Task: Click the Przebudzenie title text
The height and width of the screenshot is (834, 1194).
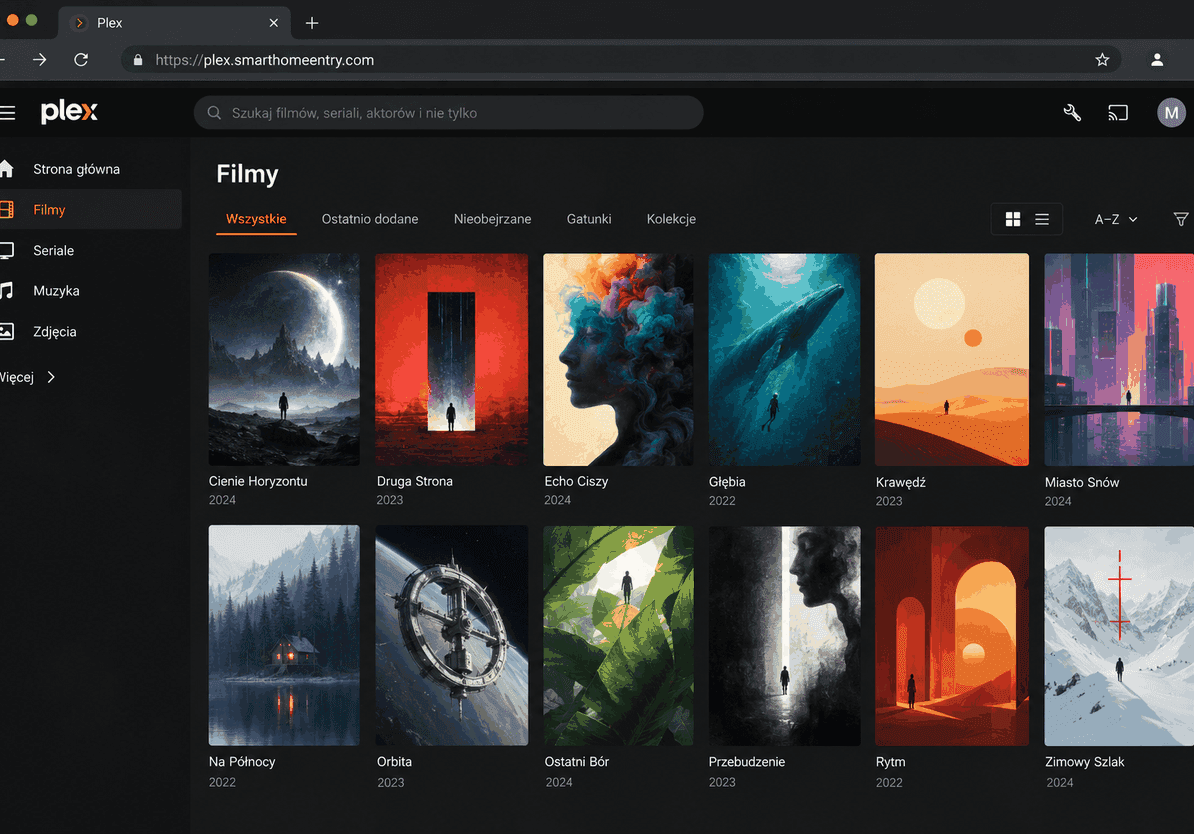Action: [747, 762]
